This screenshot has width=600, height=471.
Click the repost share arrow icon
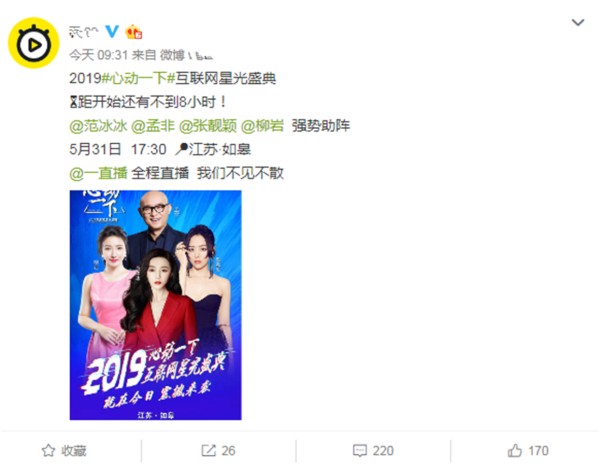(208, 450)
